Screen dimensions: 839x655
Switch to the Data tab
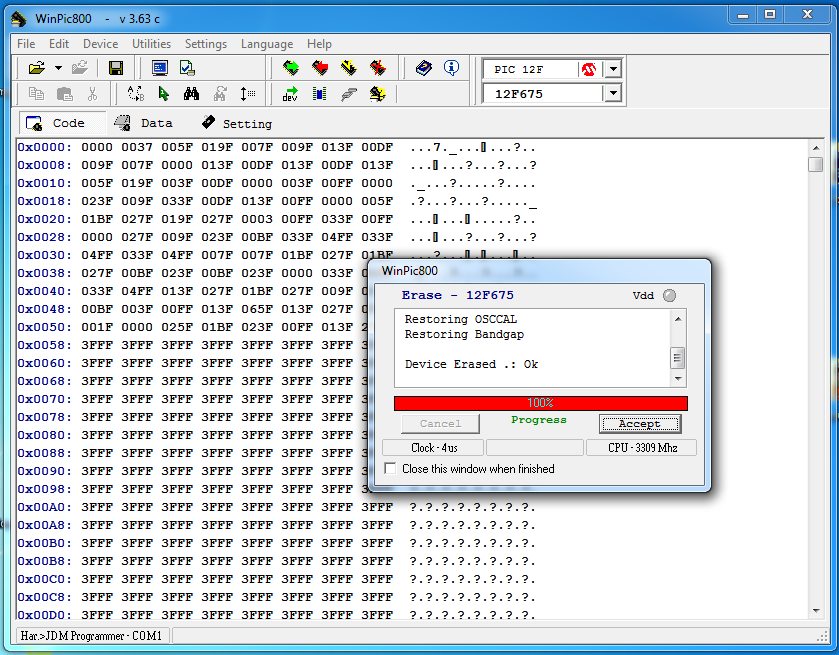[144, 123]
